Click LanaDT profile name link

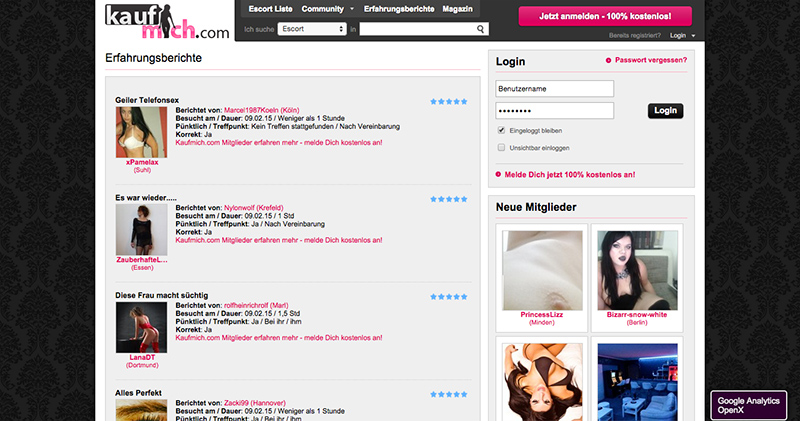(142, 357)
